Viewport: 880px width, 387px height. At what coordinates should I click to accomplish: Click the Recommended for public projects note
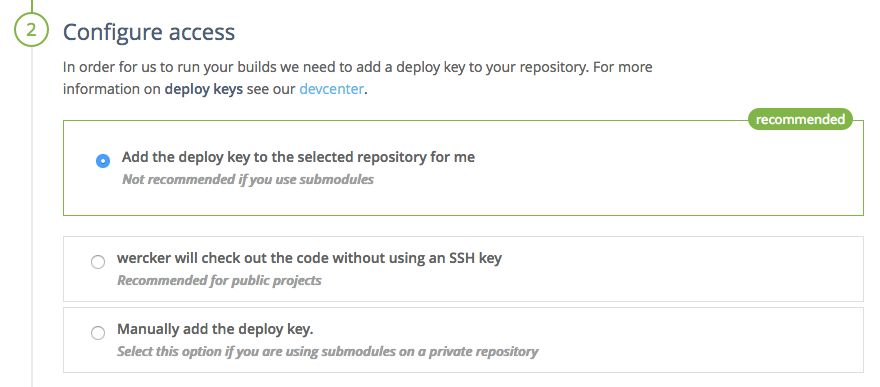coord(219,280)
